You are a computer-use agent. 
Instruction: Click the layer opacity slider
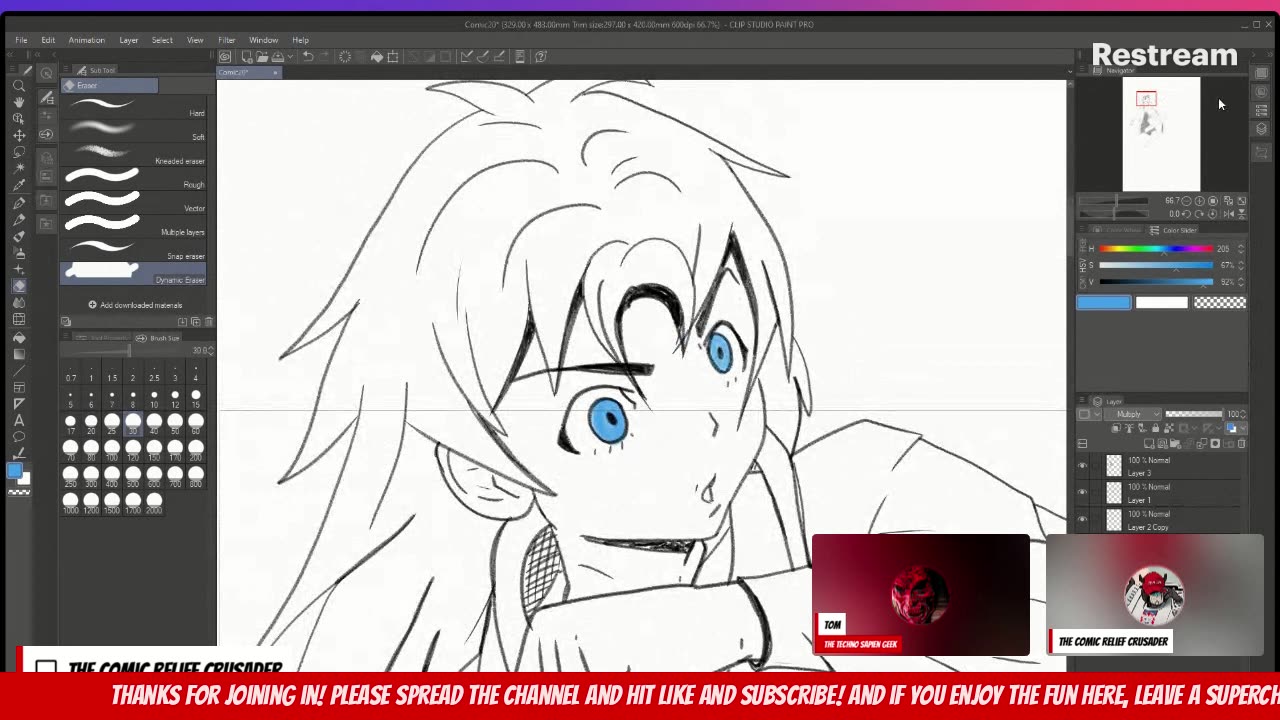[1193, 414]
